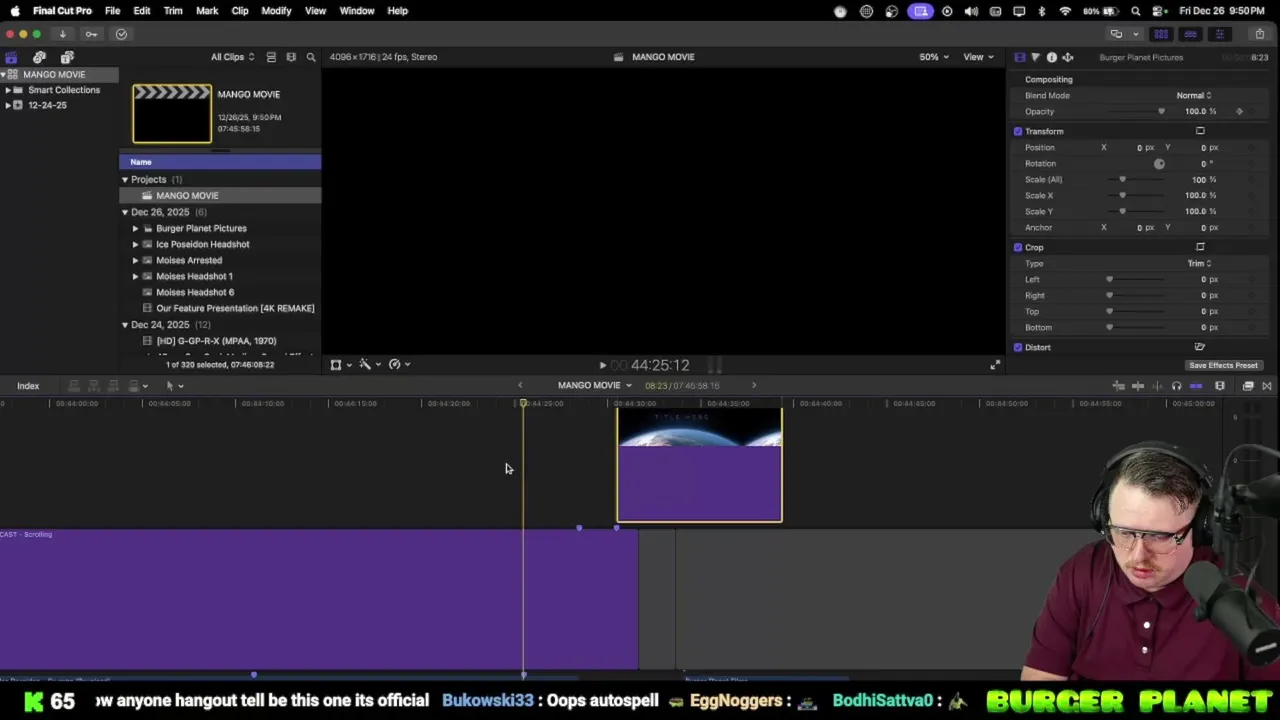Screen dimensions: 1280x720
Task: Open the Color inspector triangle icon
Action: point(1035,57)
